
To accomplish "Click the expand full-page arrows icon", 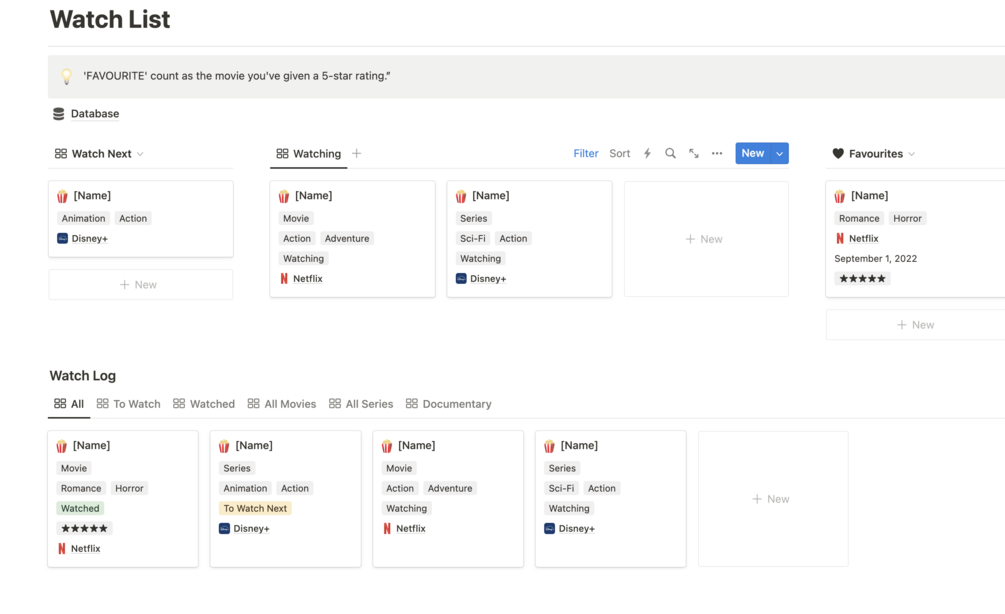I will [694, 154].
